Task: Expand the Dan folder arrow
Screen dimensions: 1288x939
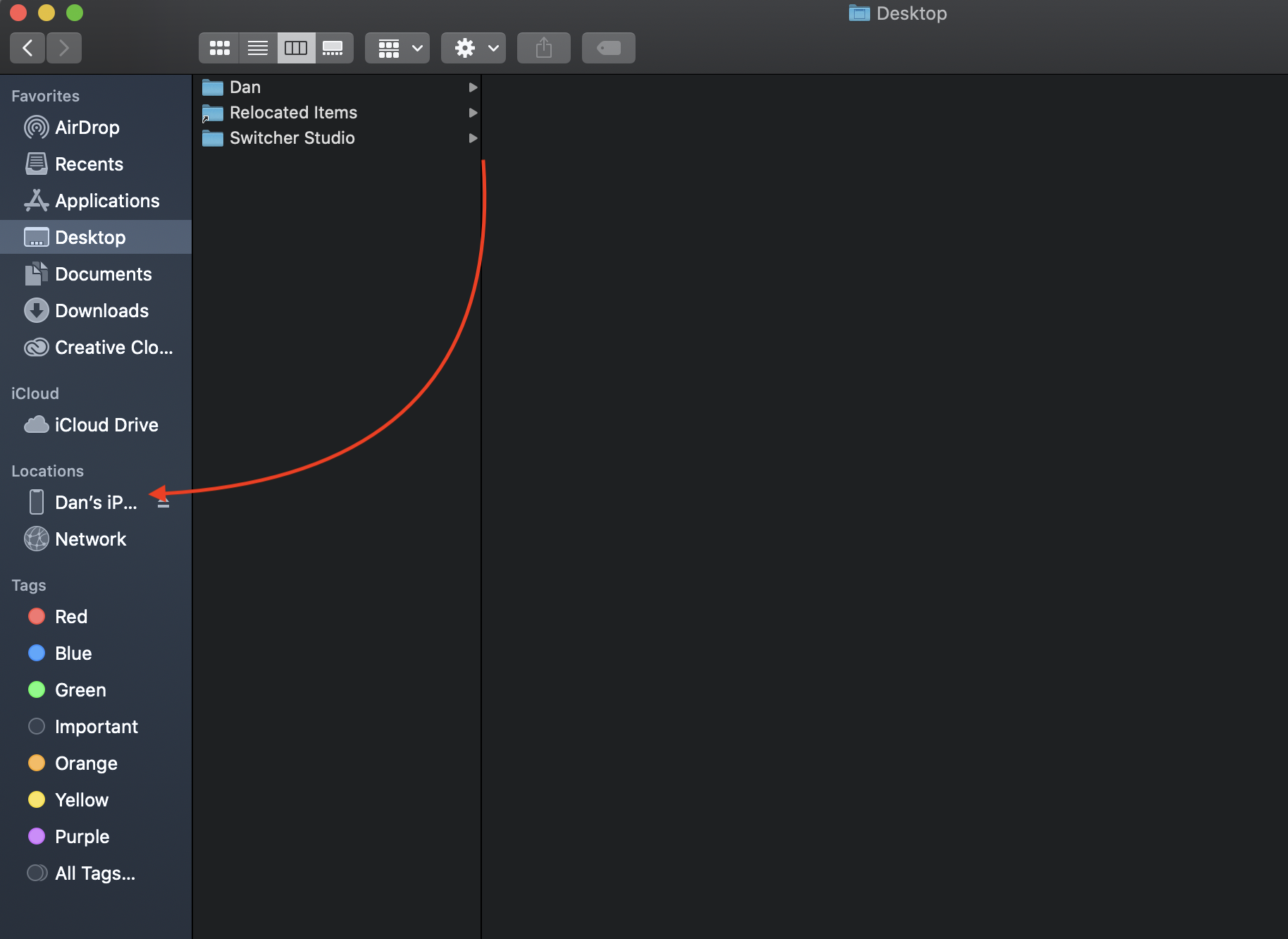Action: pos(473,87)
